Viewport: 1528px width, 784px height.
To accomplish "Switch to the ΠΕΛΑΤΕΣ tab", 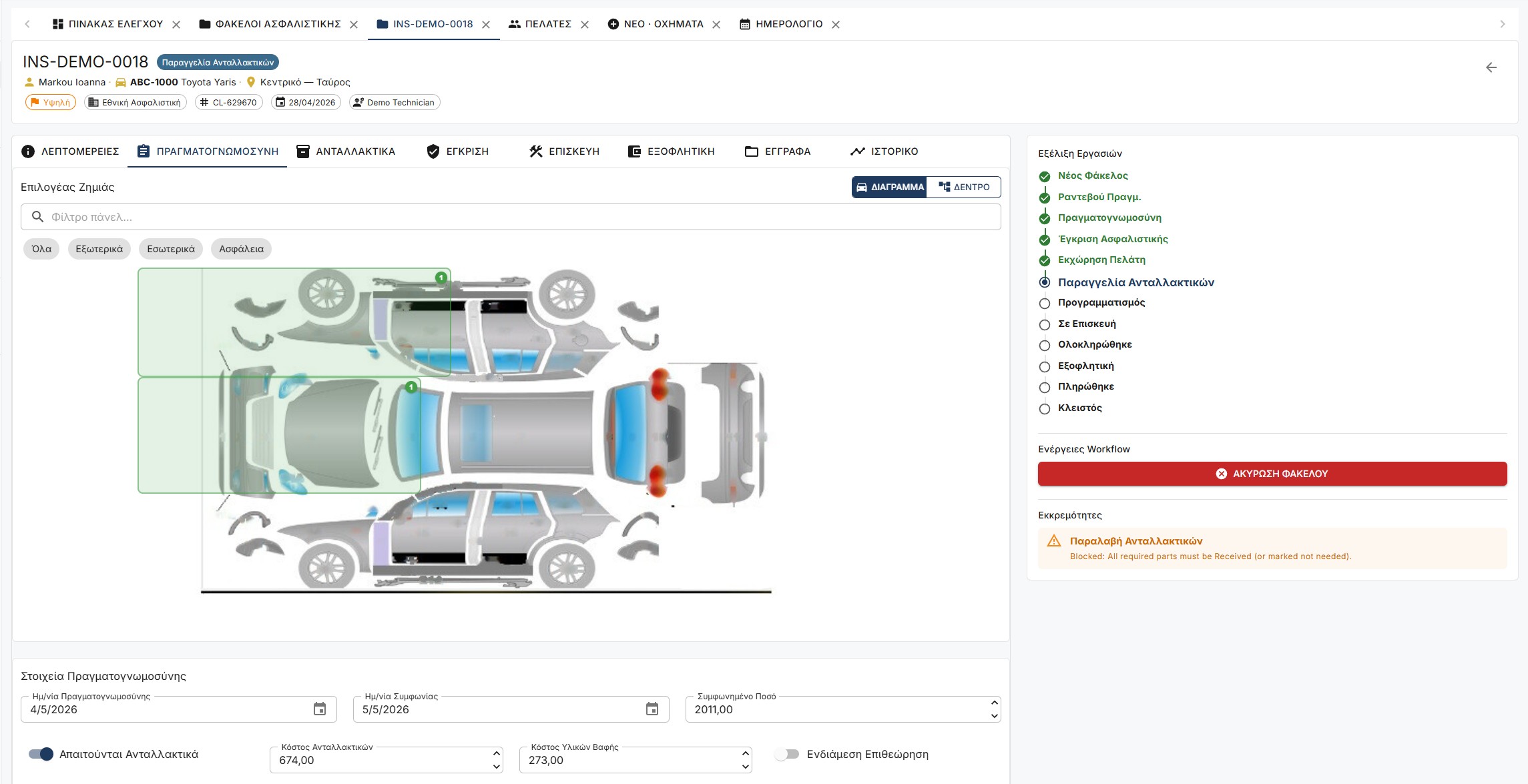I will pyautogui.click(x=540, y=24).
